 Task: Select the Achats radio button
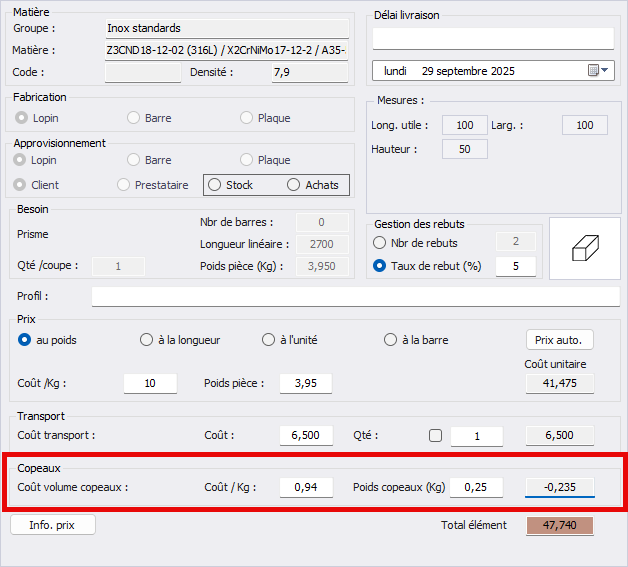click(293, 185)
